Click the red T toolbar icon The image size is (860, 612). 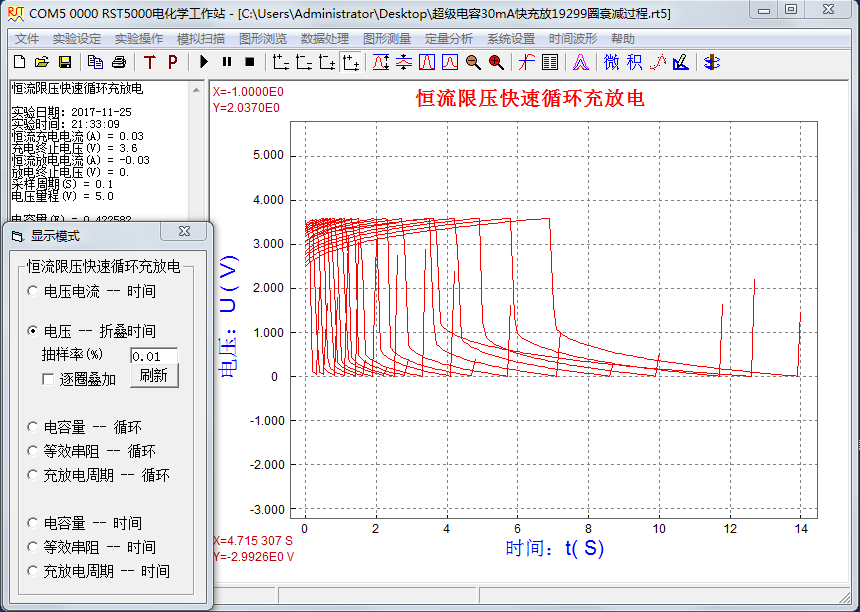tap(150, 62)
